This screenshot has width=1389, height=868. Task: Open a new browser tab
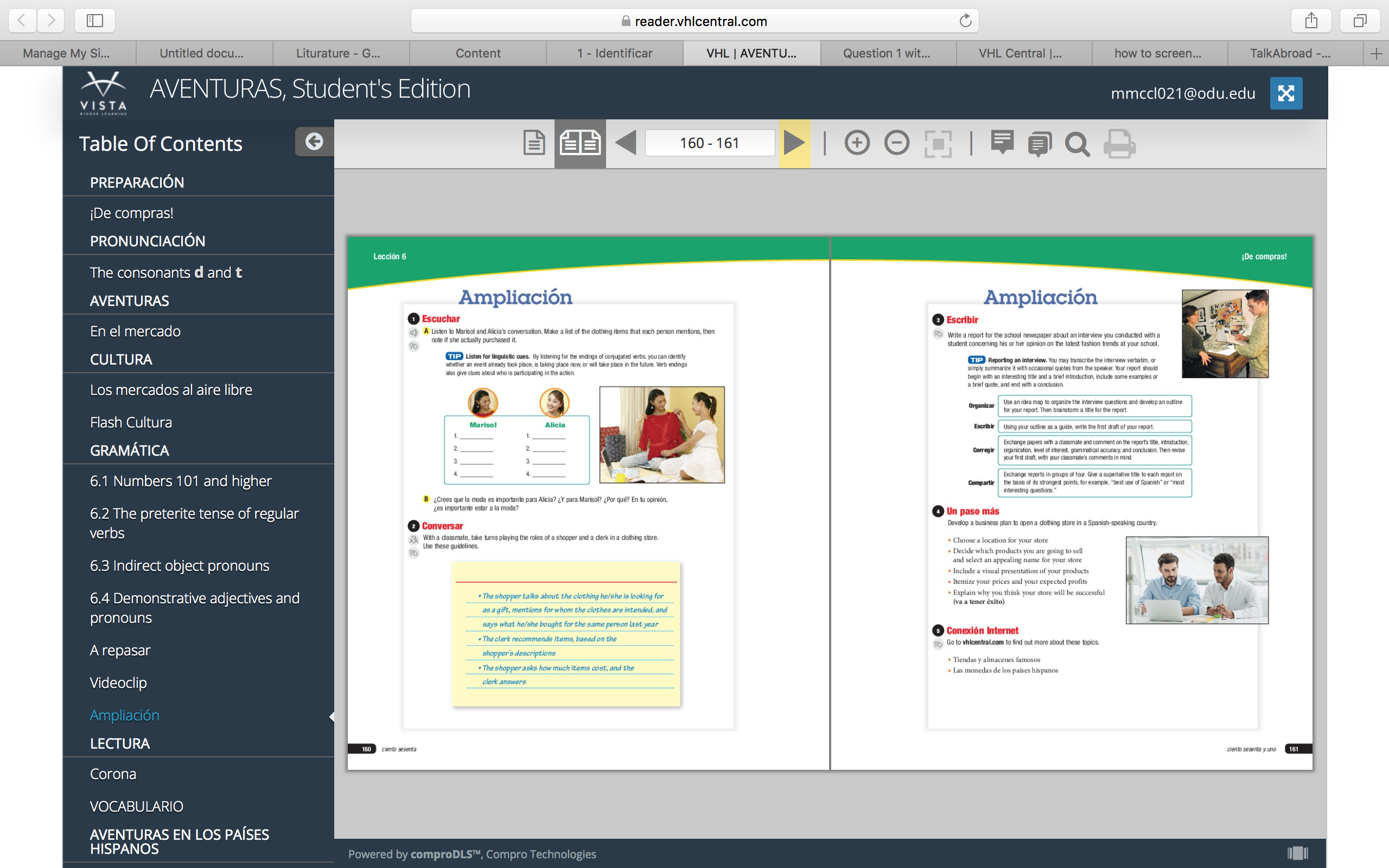(1376, 53)
